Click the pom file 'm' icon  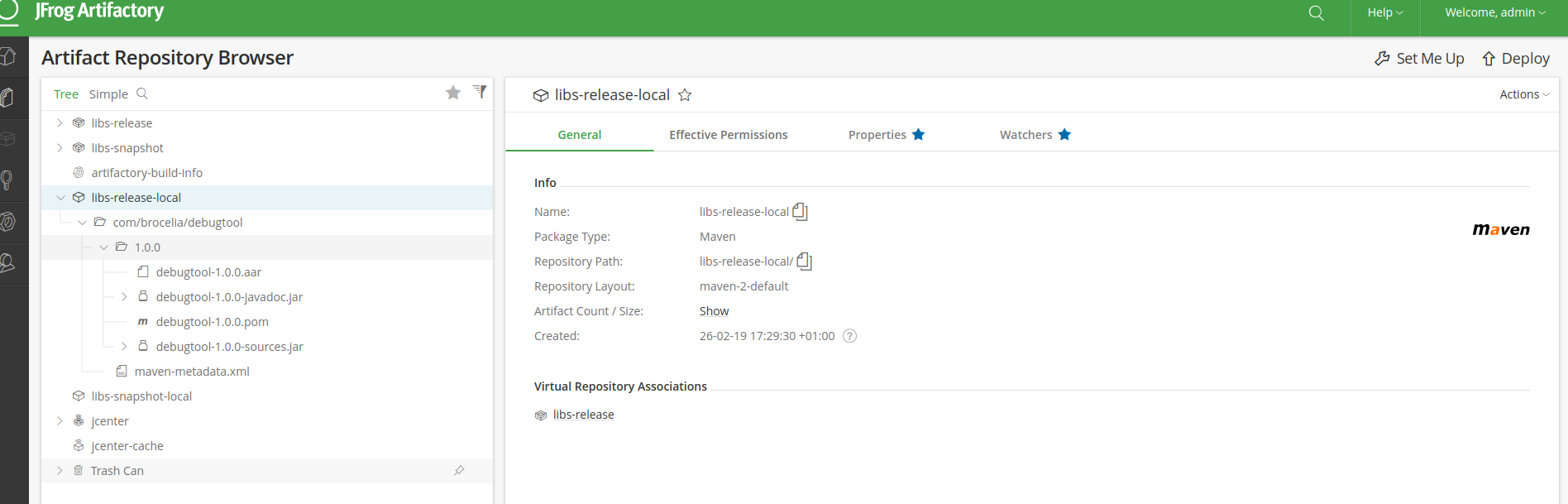click(x=143, y=321)
